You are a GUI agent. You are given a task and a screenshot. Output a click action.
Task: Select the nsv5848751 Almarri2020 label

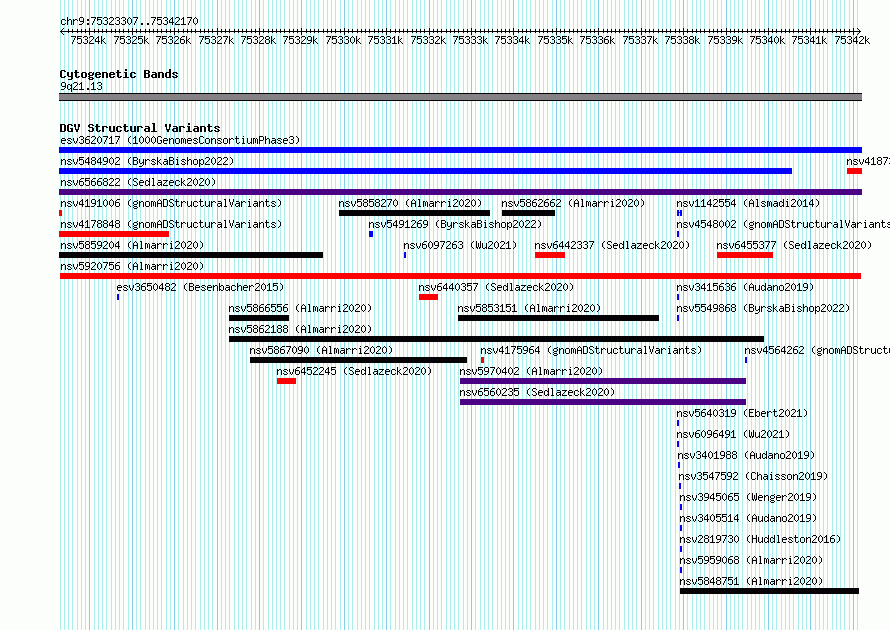pyautogui.click(x=752, y=581)
